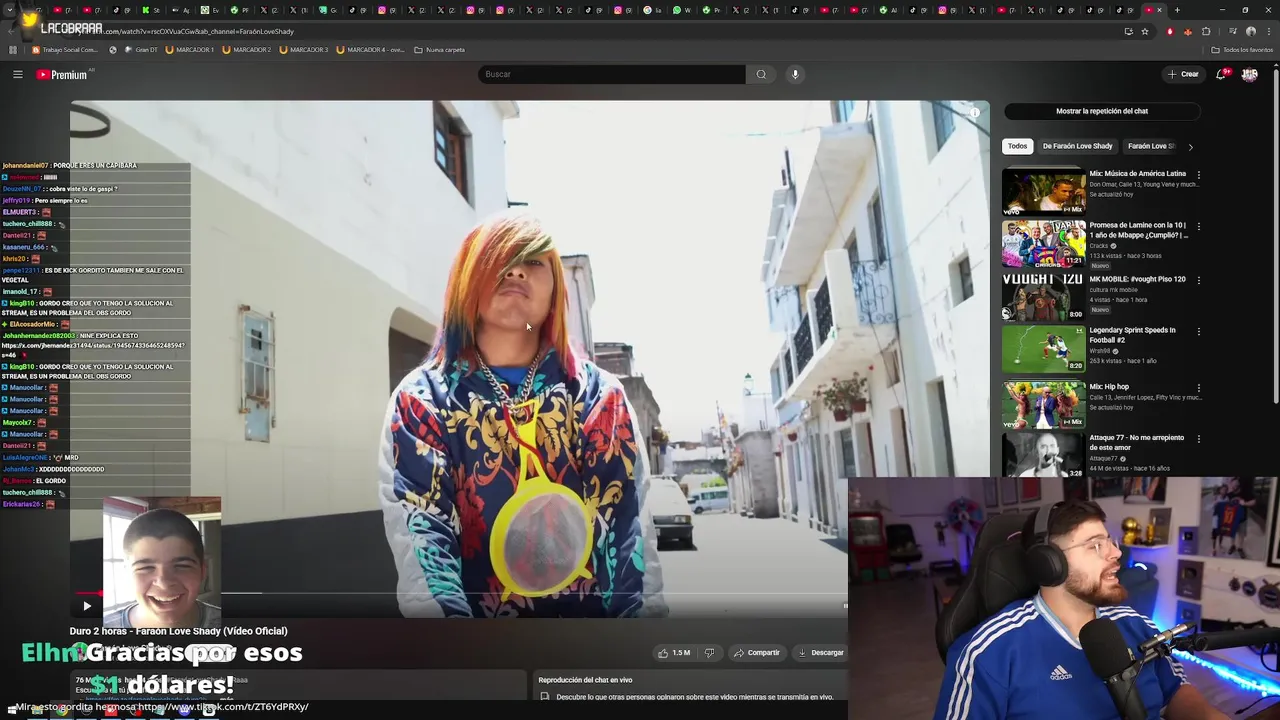Open the MARCADOR 4 bookmark
1280x720 pixels.
(x=370, y=49)
